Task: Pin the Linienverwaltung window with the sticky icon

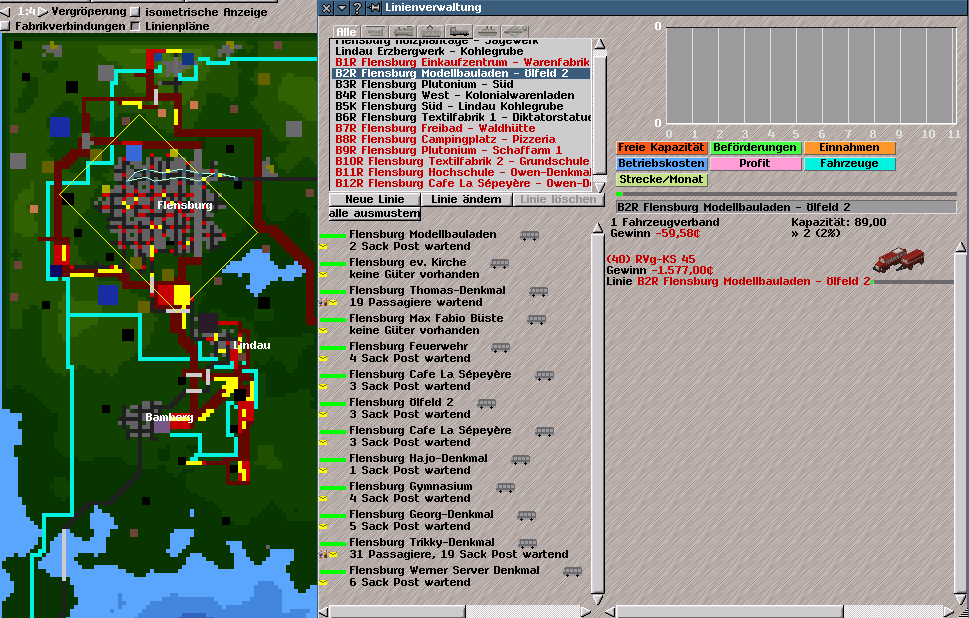Action: (373, 8)
